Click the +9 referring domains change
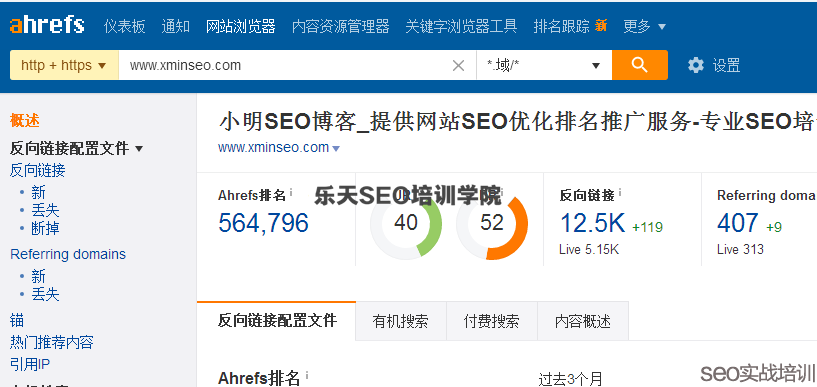The width and height of the screenshot is (817, 387). tap(774, 227)
